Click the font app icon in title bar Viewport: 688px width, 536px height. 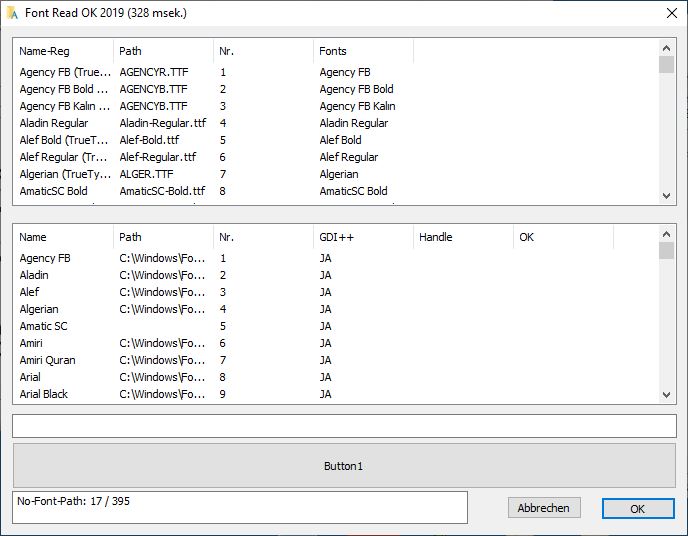point(12,13)
